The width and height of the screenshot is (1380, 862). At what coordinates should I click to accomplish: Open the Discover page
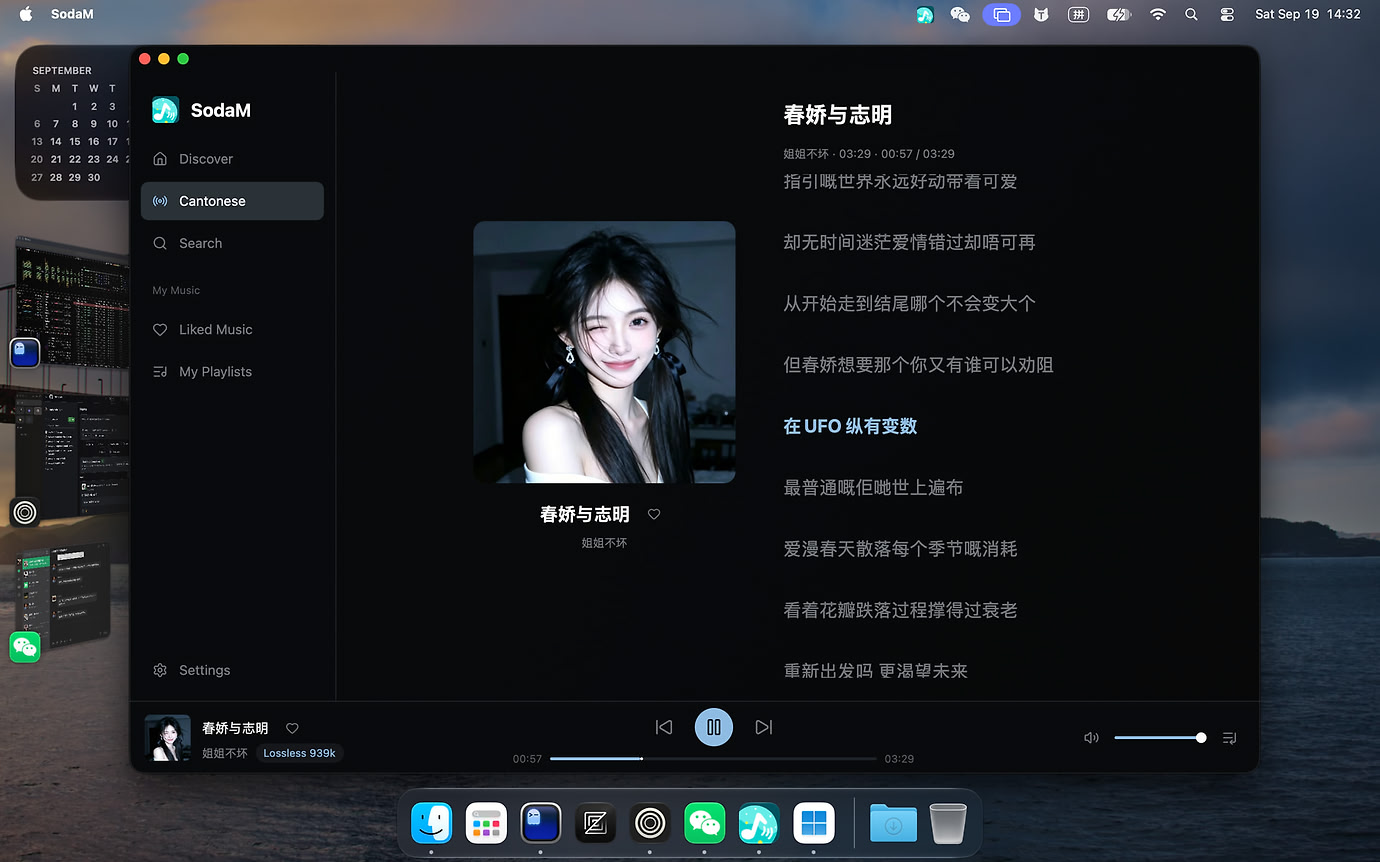click(x=232, y=159)
